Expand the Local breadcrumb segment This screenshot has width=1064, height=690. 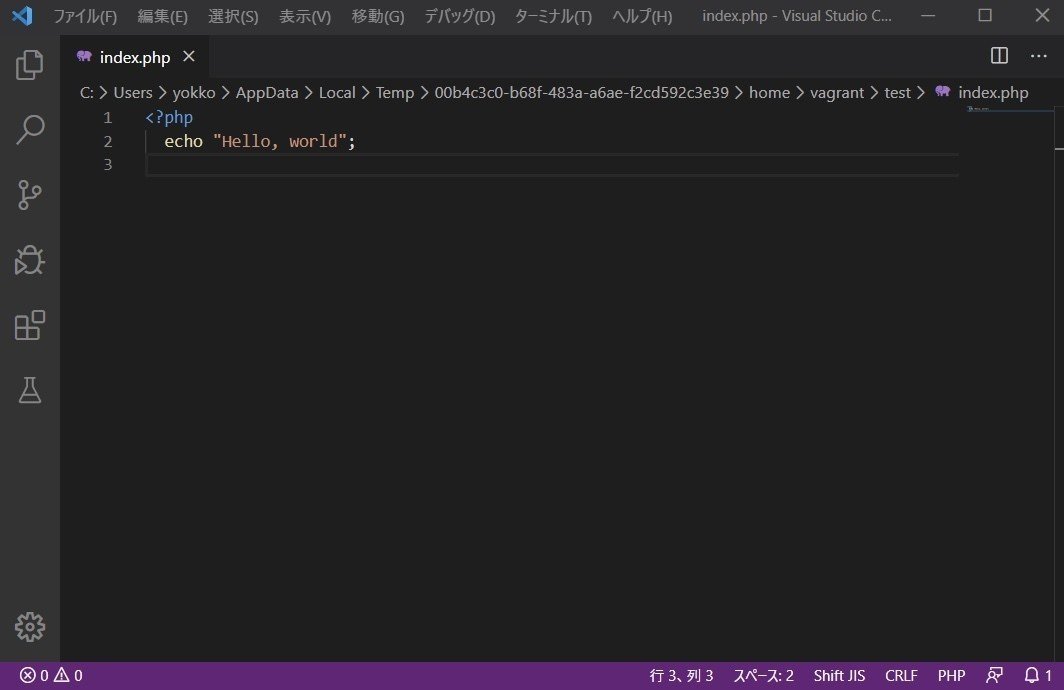click(337, 93)
